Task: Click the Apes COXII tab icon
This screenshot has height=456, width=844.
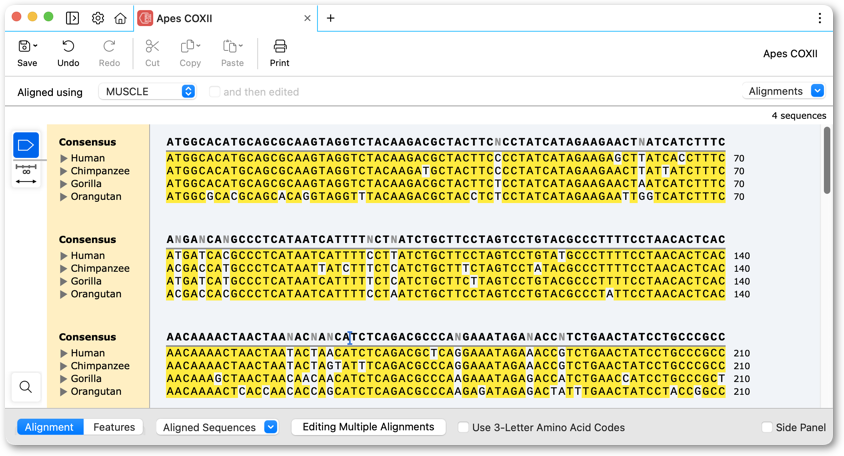Action: pos(145,18)
